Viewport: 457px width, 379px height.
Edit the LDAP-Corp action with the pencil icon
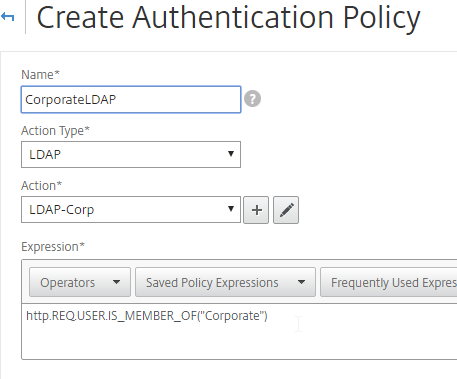[x=286, y=210]
